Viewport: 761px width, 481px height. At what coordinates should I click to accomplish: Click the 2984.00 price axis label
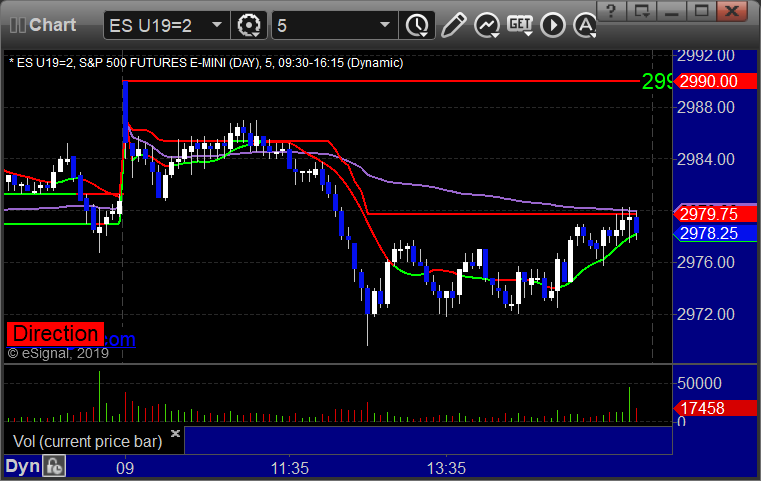[706, 159]
